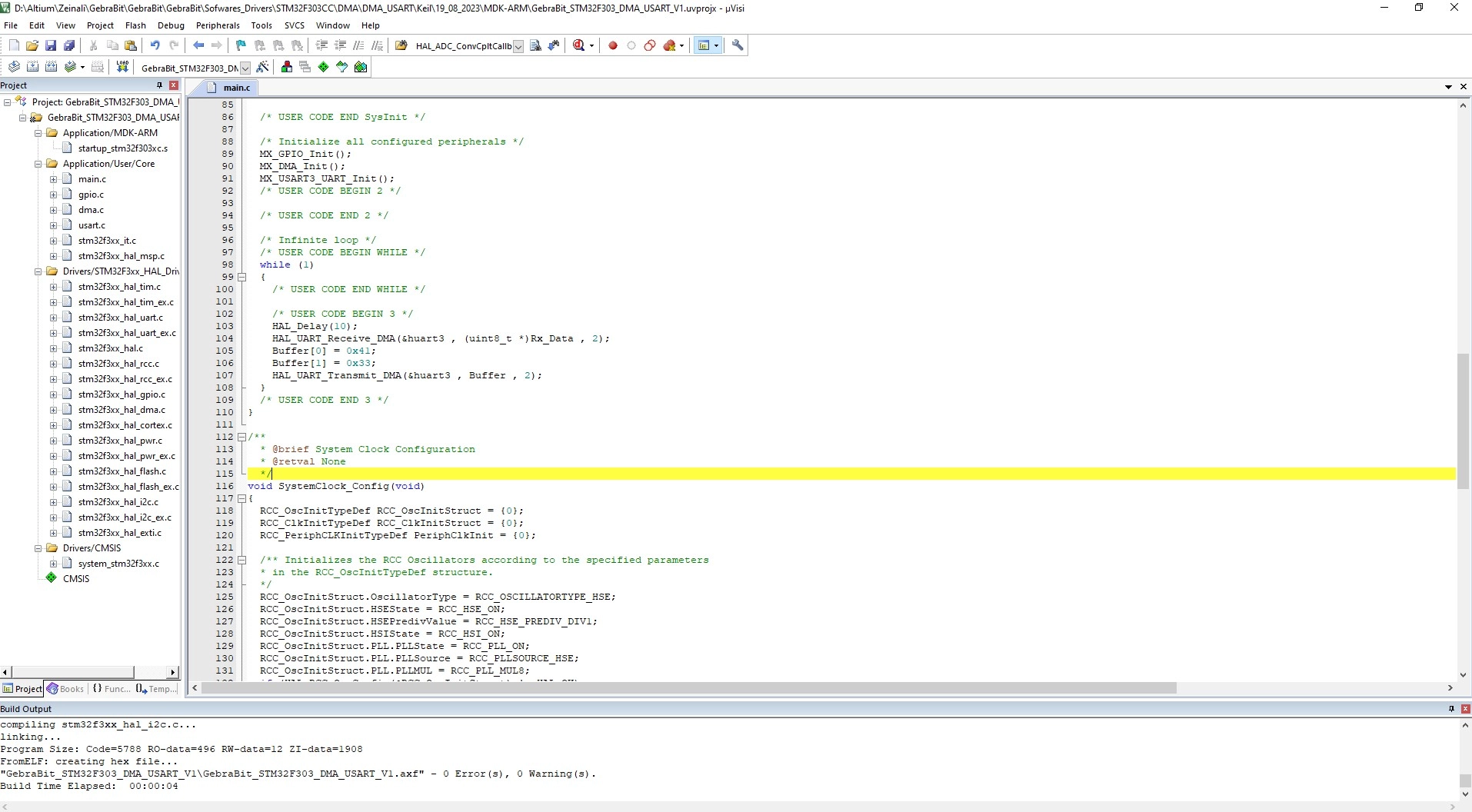Toggle pin on Build Output panel
The image size is (1472, 812).
(1451, 709)
